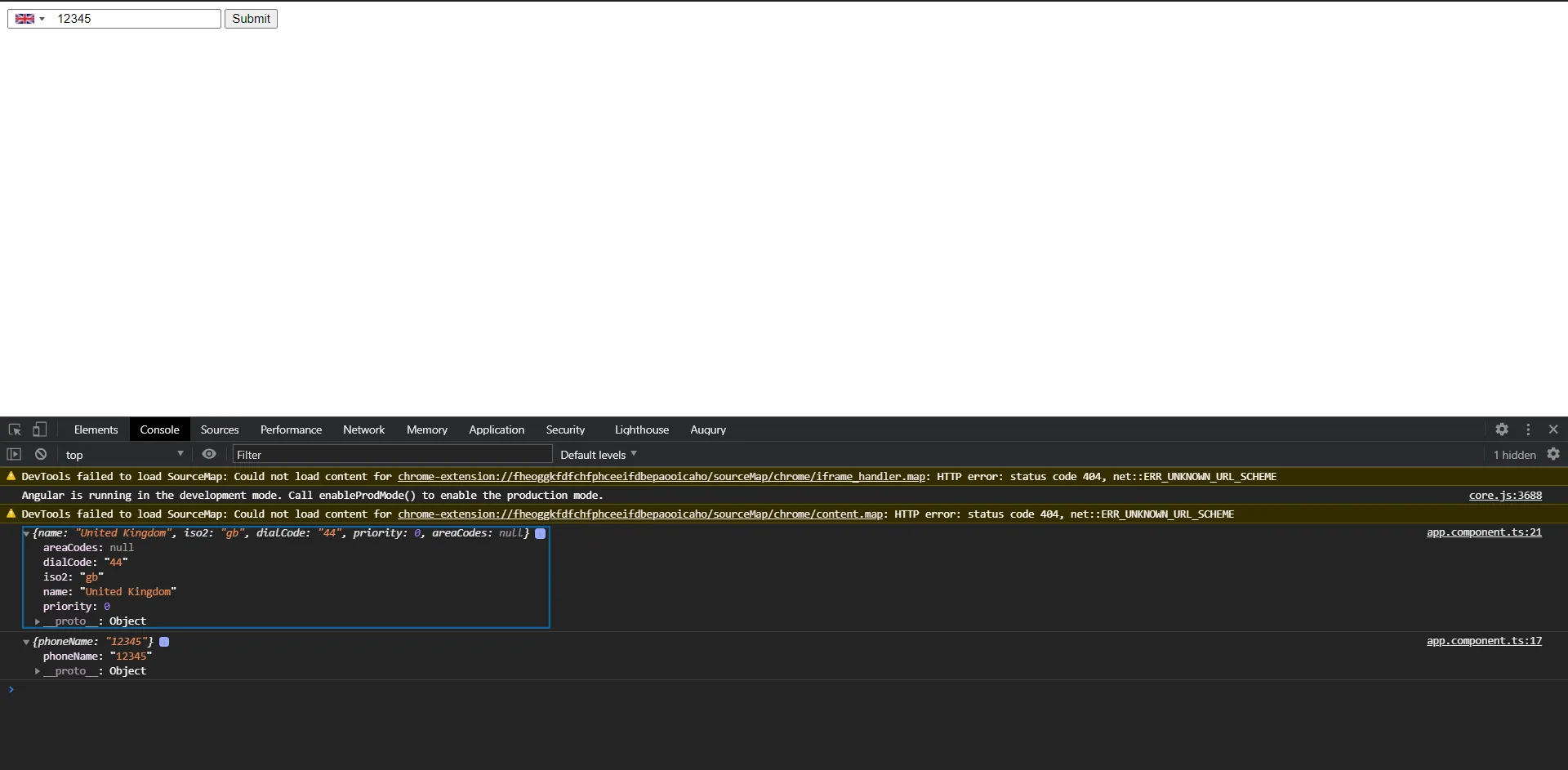Open app.component.ts:17 source link
This screenshot has height=770, width=1568.
pyautogui.click(x=1484, y=641)
